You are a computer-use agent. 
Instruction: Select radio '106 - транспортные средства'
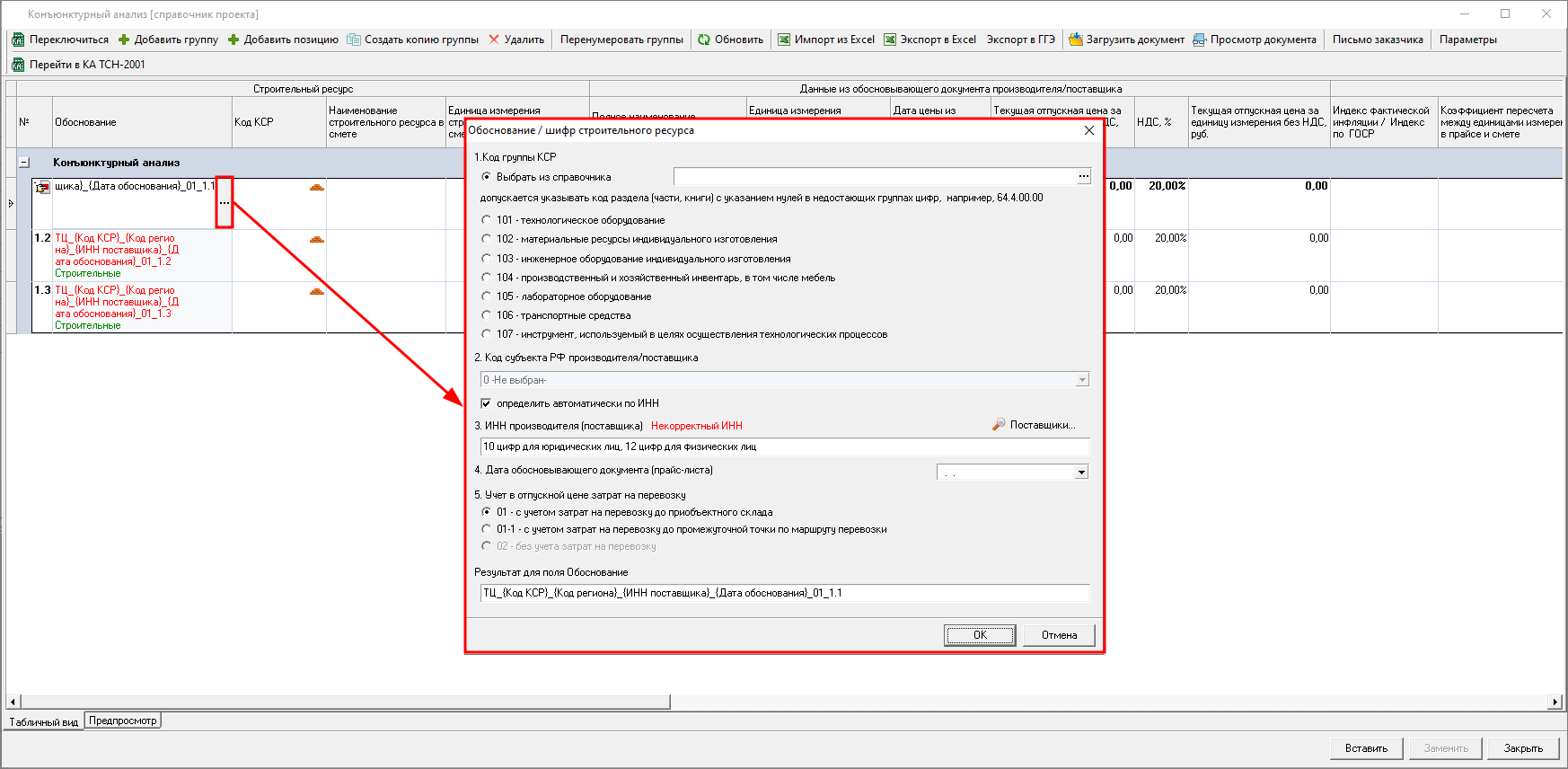click(x=487, y=315)
